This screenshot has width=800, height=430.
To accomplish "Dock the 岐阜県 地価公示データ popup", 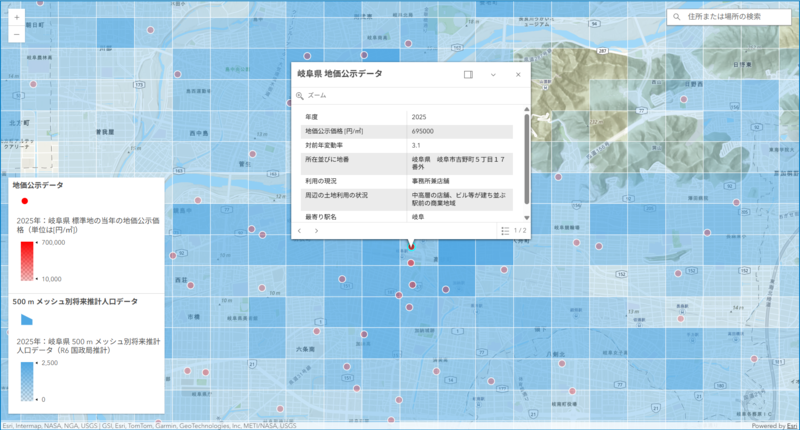I will 468,74.
